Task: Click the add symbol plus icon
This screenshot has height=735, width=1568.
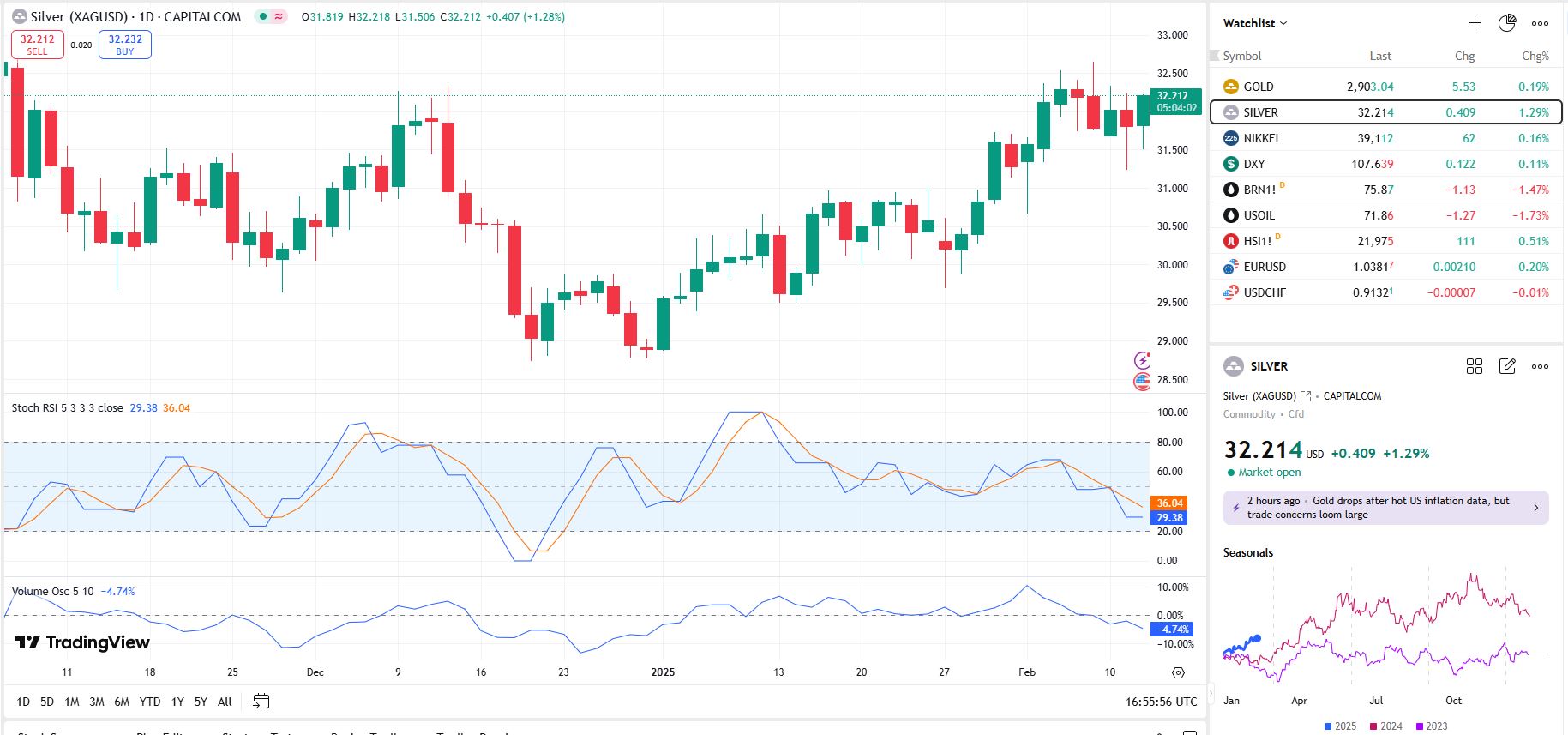Action: click(x=1475, y=23)
